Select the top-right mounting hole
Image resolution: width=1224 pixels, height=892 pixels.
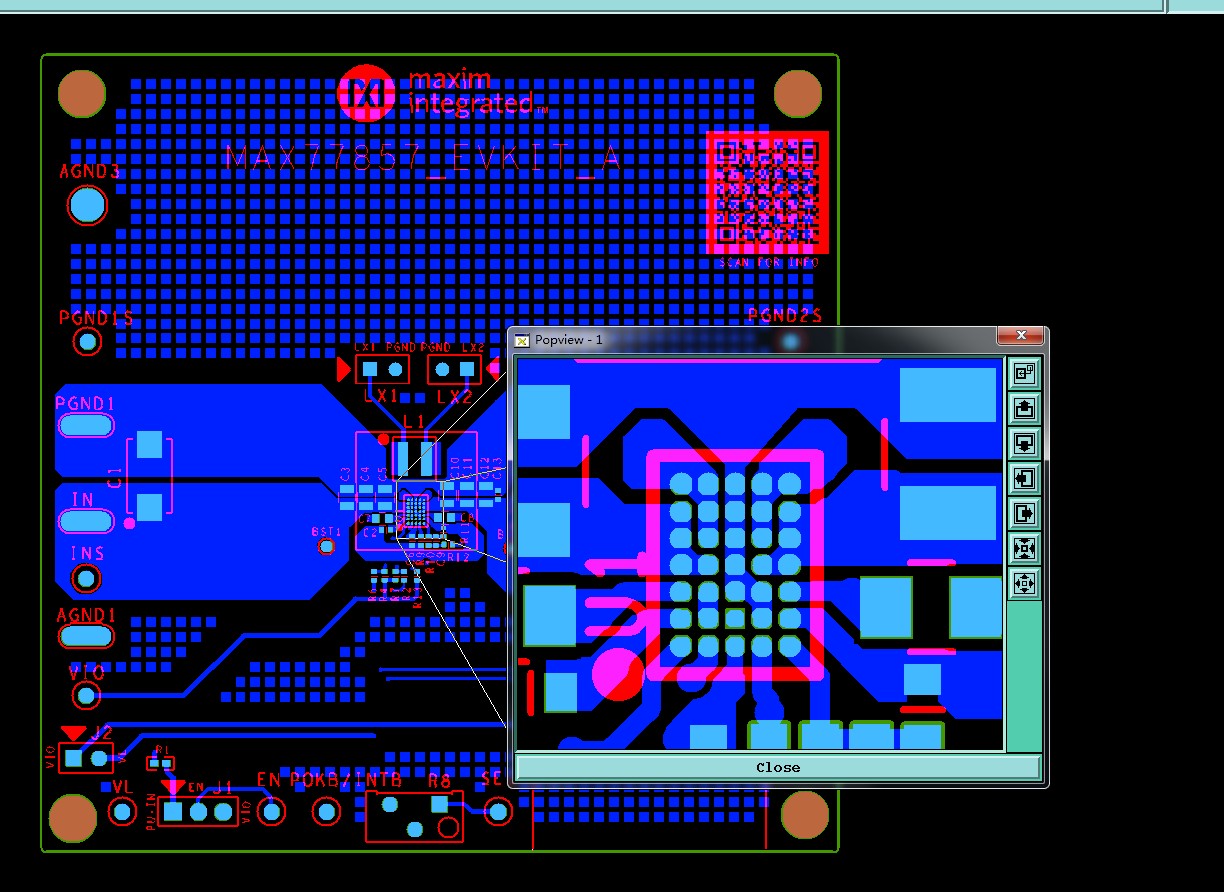click(797, 93)
